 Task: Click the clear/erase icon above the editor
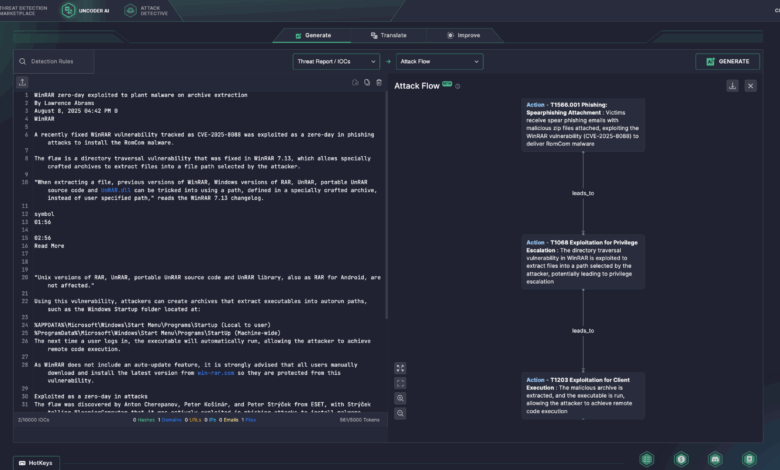point(355,83)
